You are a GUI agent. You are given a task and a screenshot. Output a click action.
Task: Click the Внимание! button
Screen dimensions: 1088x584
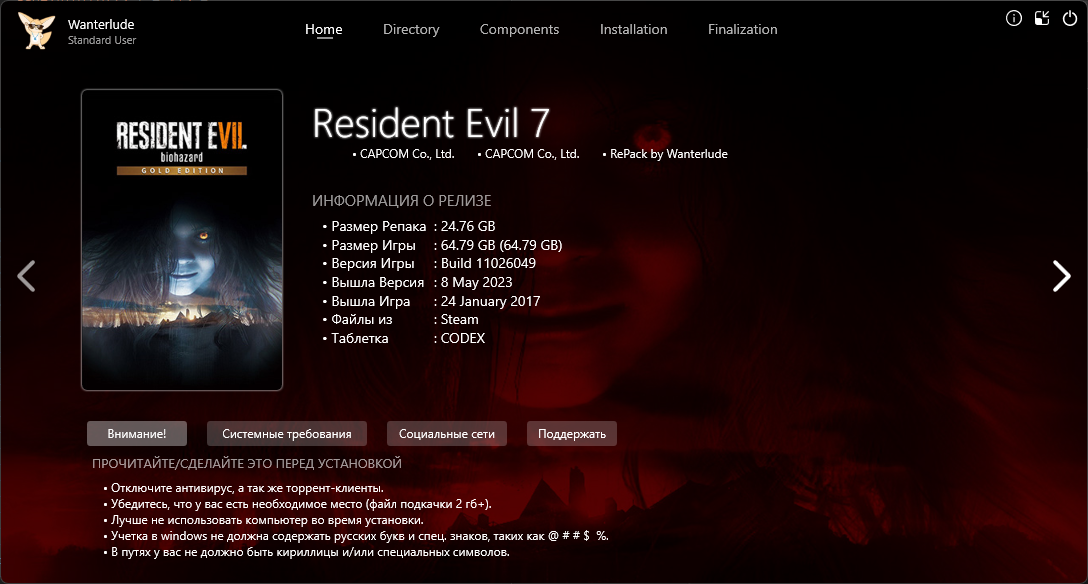[x=137, y=434]
